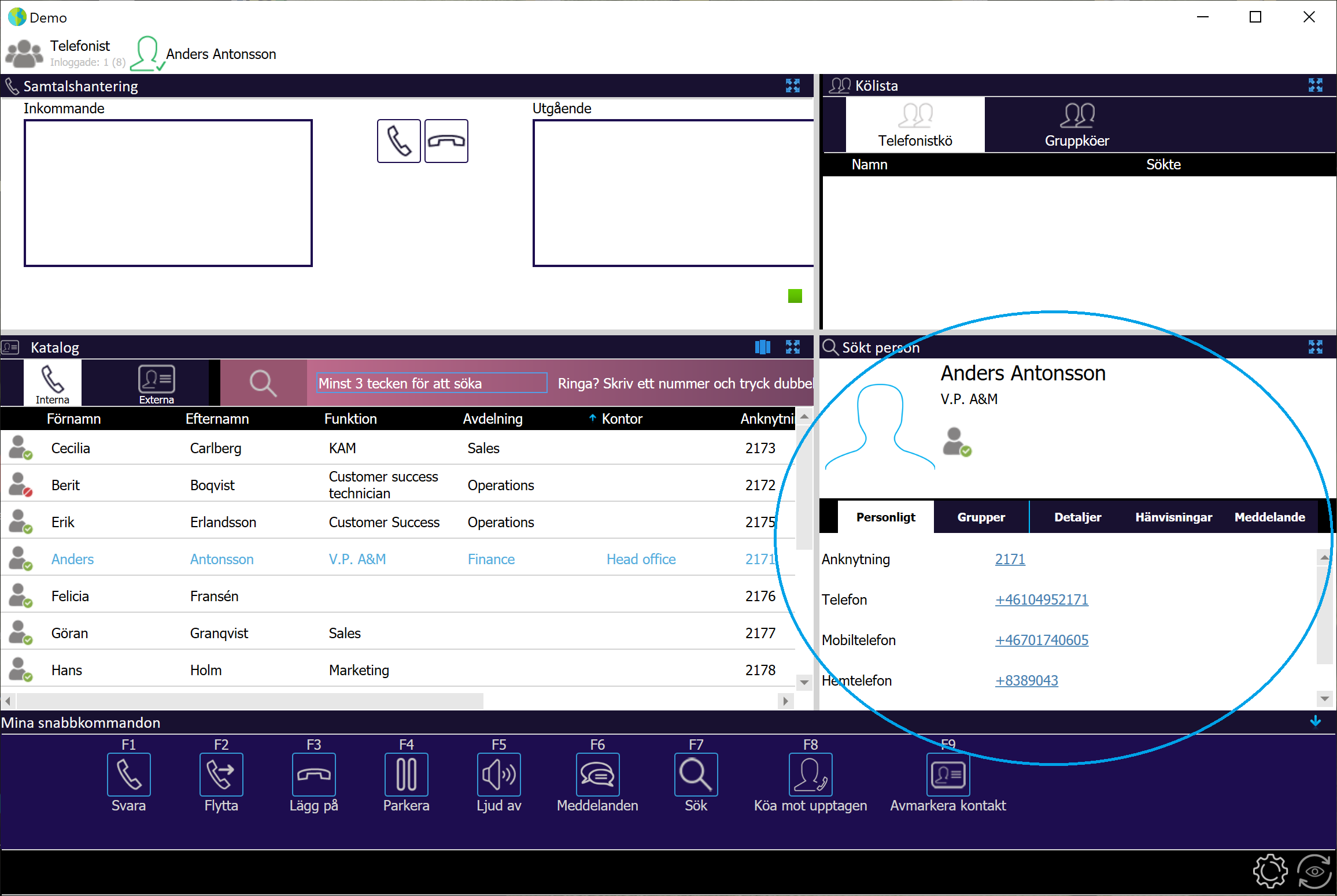Open the Grupper tab
This screenshot has width=1337, height=896.
[x=981, y=517]
